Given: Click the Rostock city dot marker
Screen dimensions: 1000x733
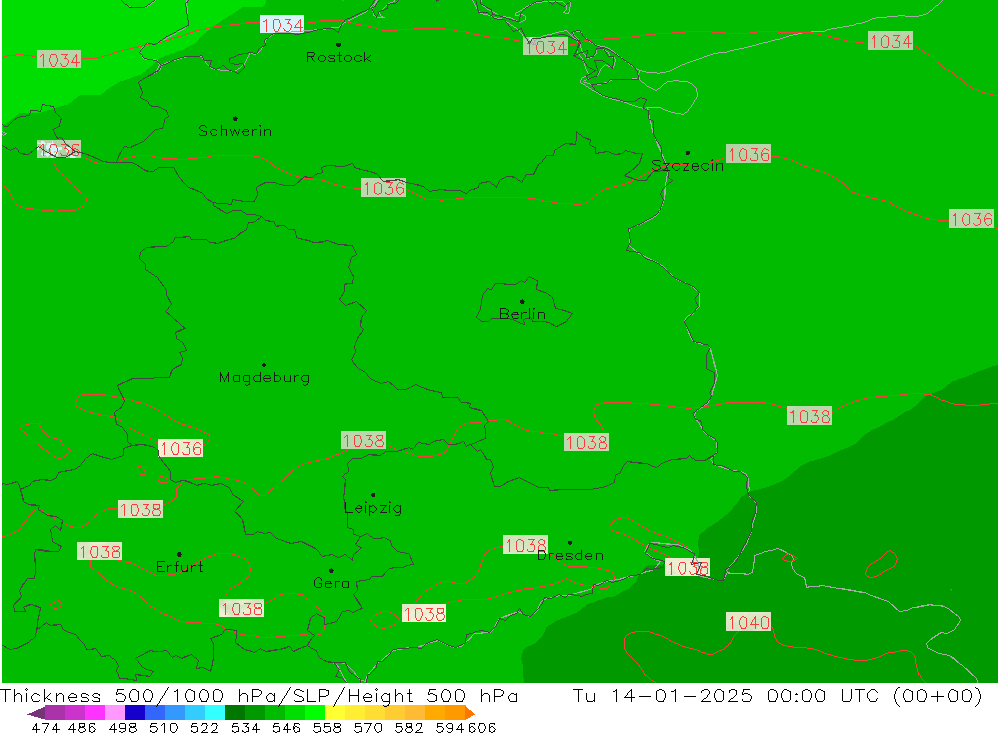Looking at the screenshot, I should [x=338, y=45].
